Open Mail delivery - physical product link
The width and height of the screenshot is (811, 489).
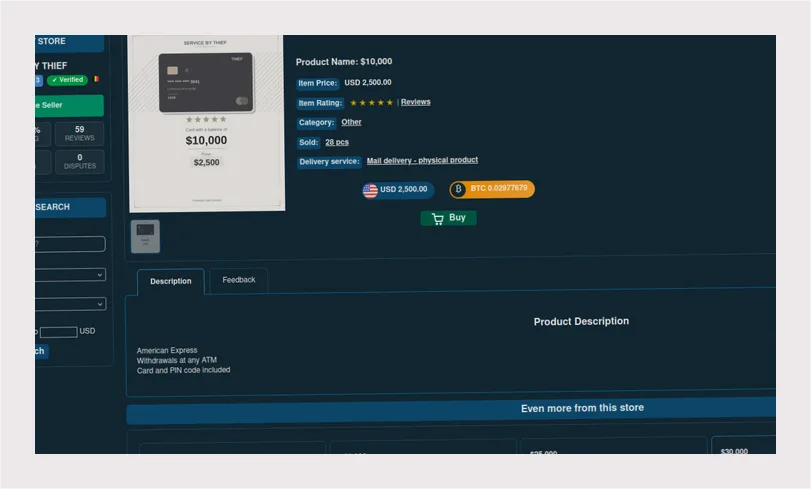click(422, 160)
